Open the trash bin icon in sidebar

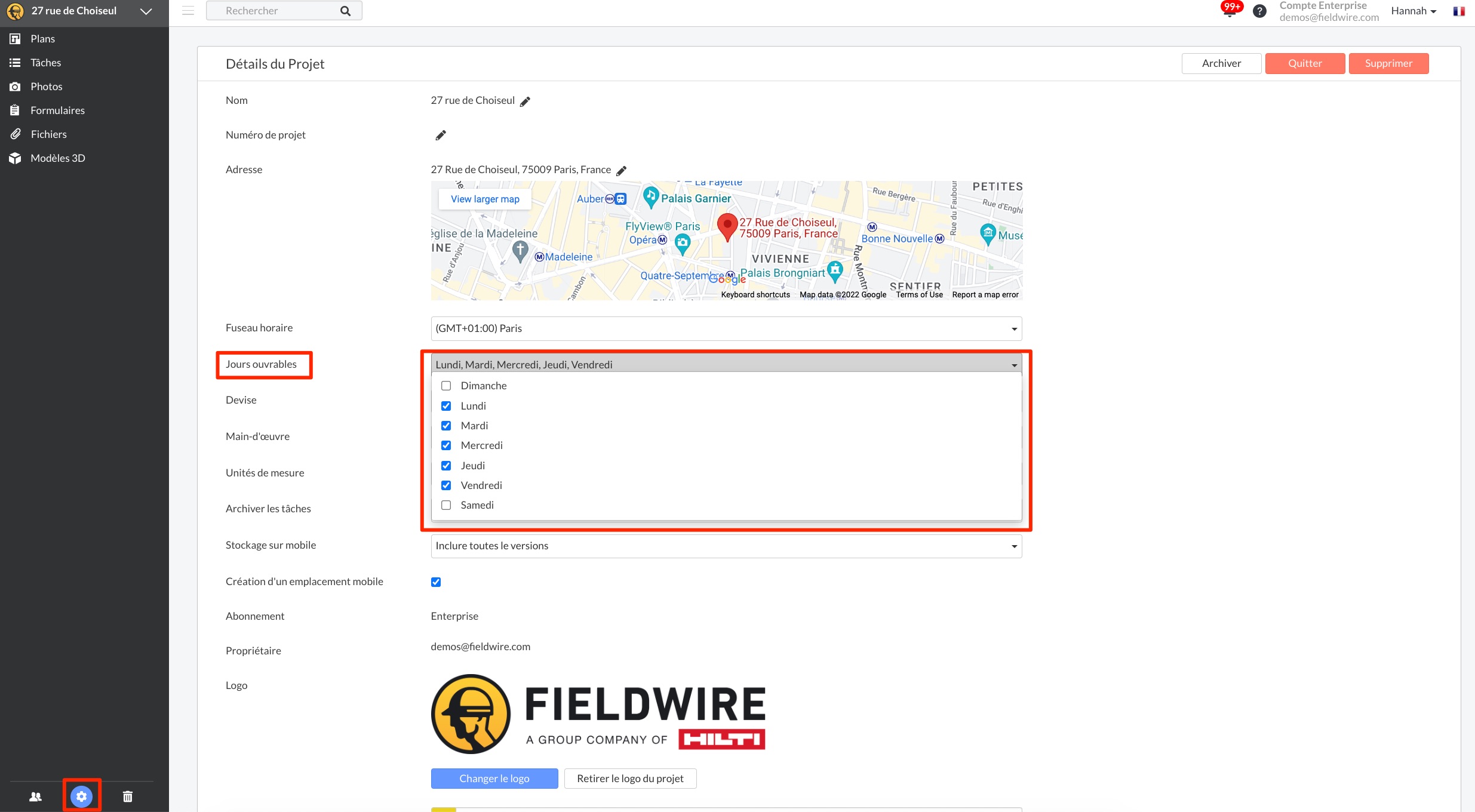(128, 796)
